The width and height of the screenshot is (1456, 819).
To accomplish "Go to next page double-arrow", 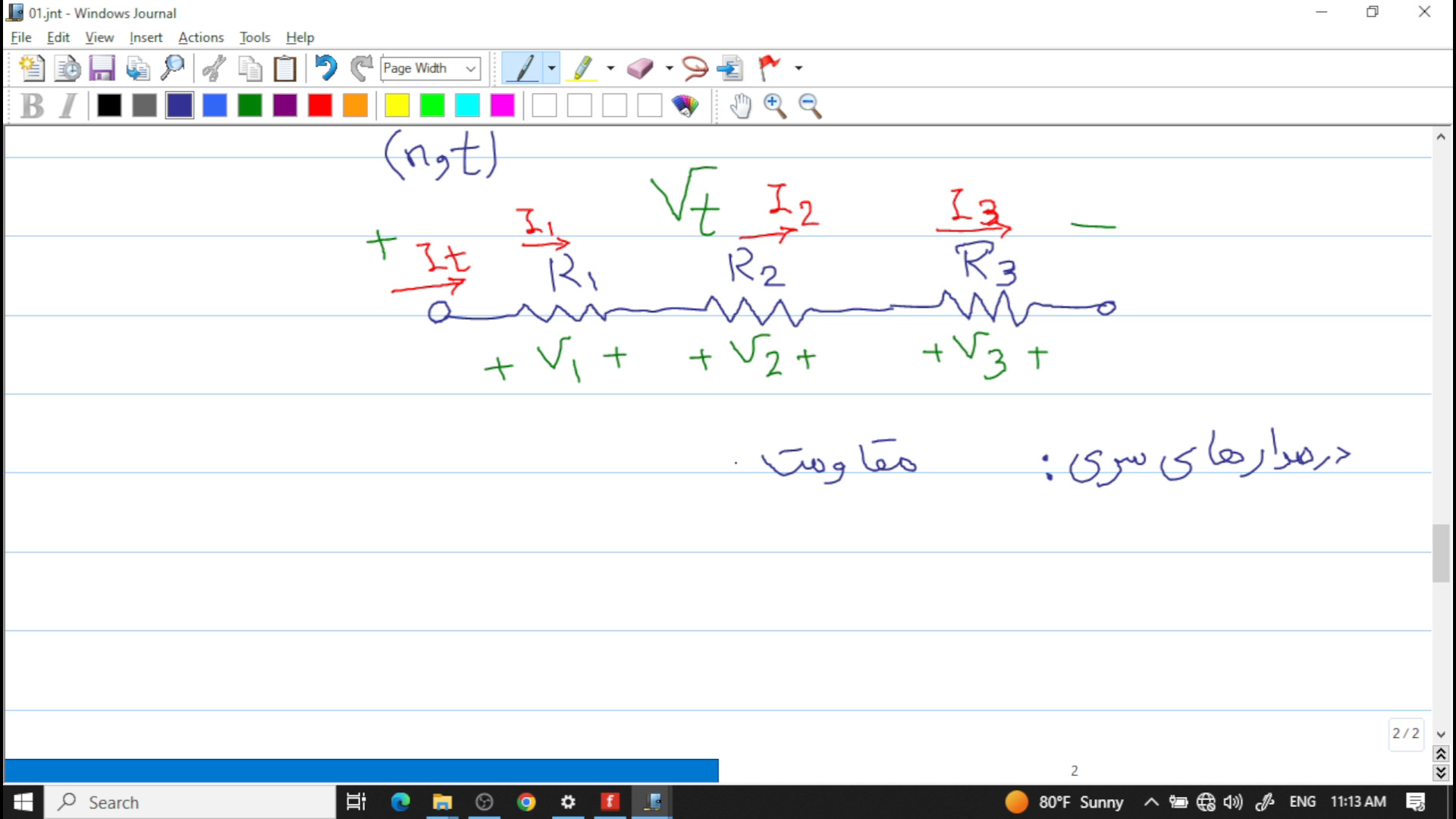I will click(1441, 772).
